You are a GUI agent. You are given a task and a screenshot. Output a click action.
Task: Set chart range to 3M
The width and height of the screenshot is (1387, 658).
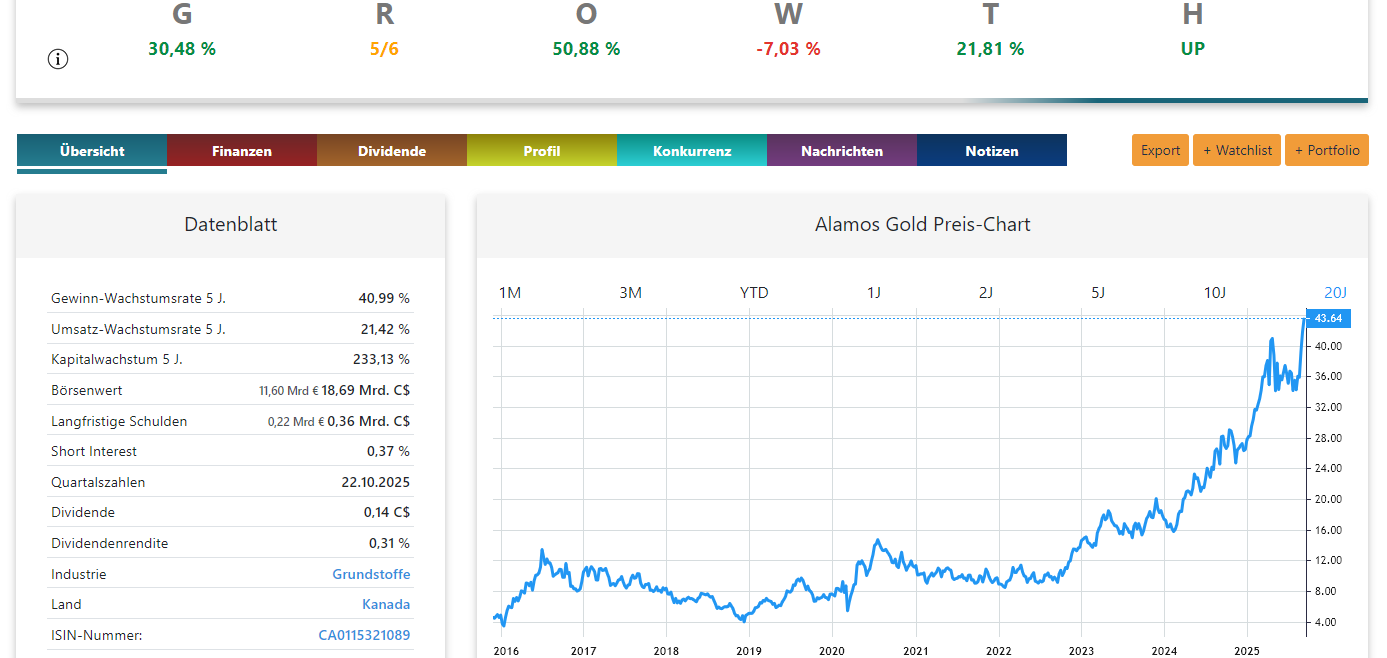coord(630,293)
